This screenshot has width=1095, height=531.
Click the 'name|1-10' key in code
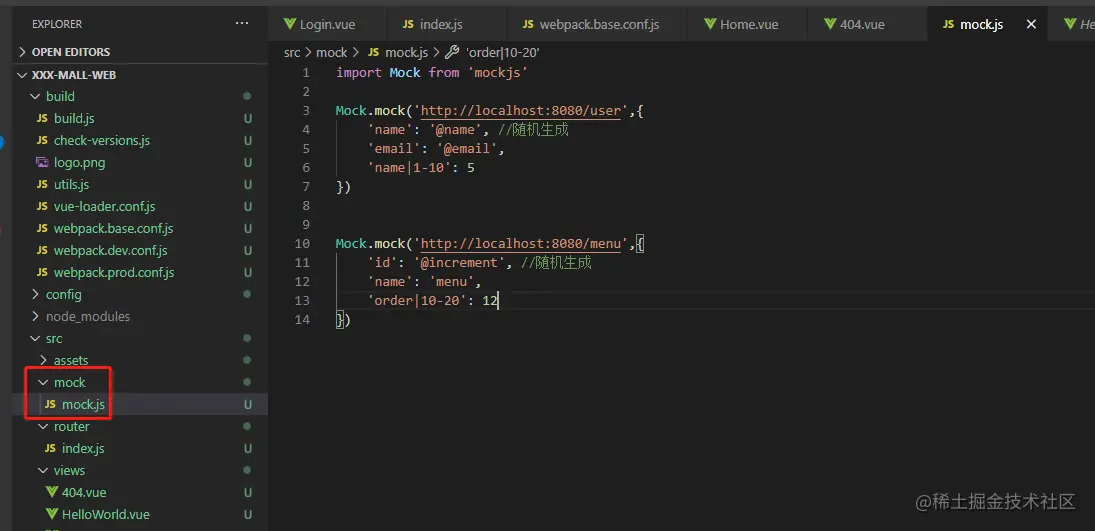point(409,168)
